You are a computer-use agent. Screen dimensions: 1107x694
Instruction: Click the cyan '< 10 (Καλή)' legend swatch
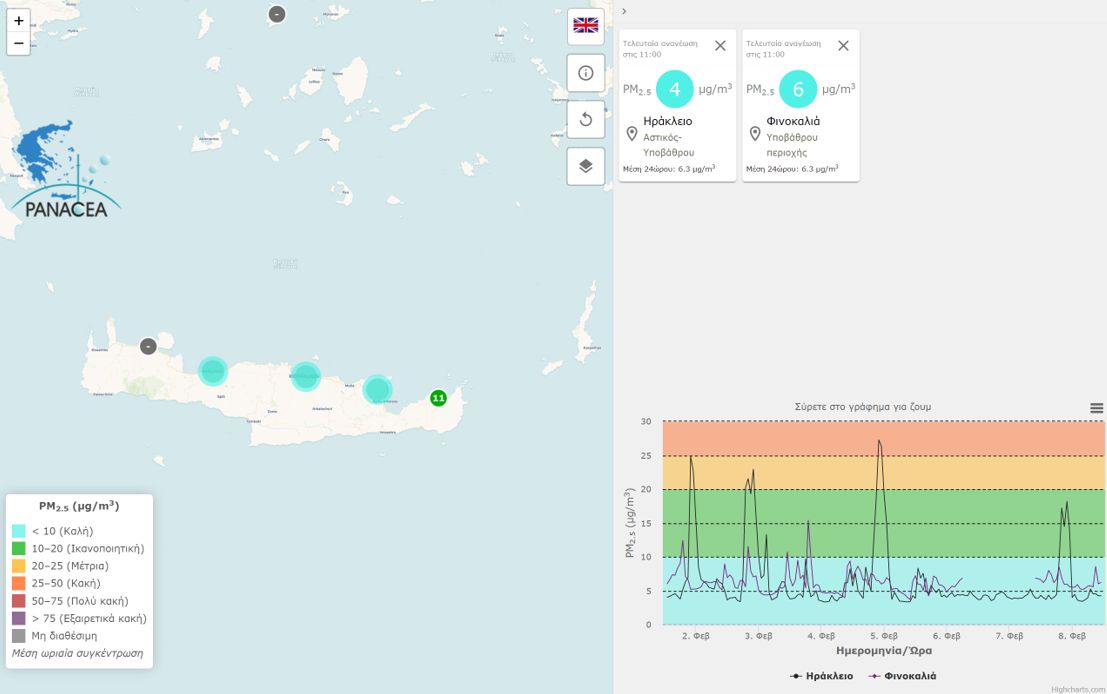click(x=18, y=531)
